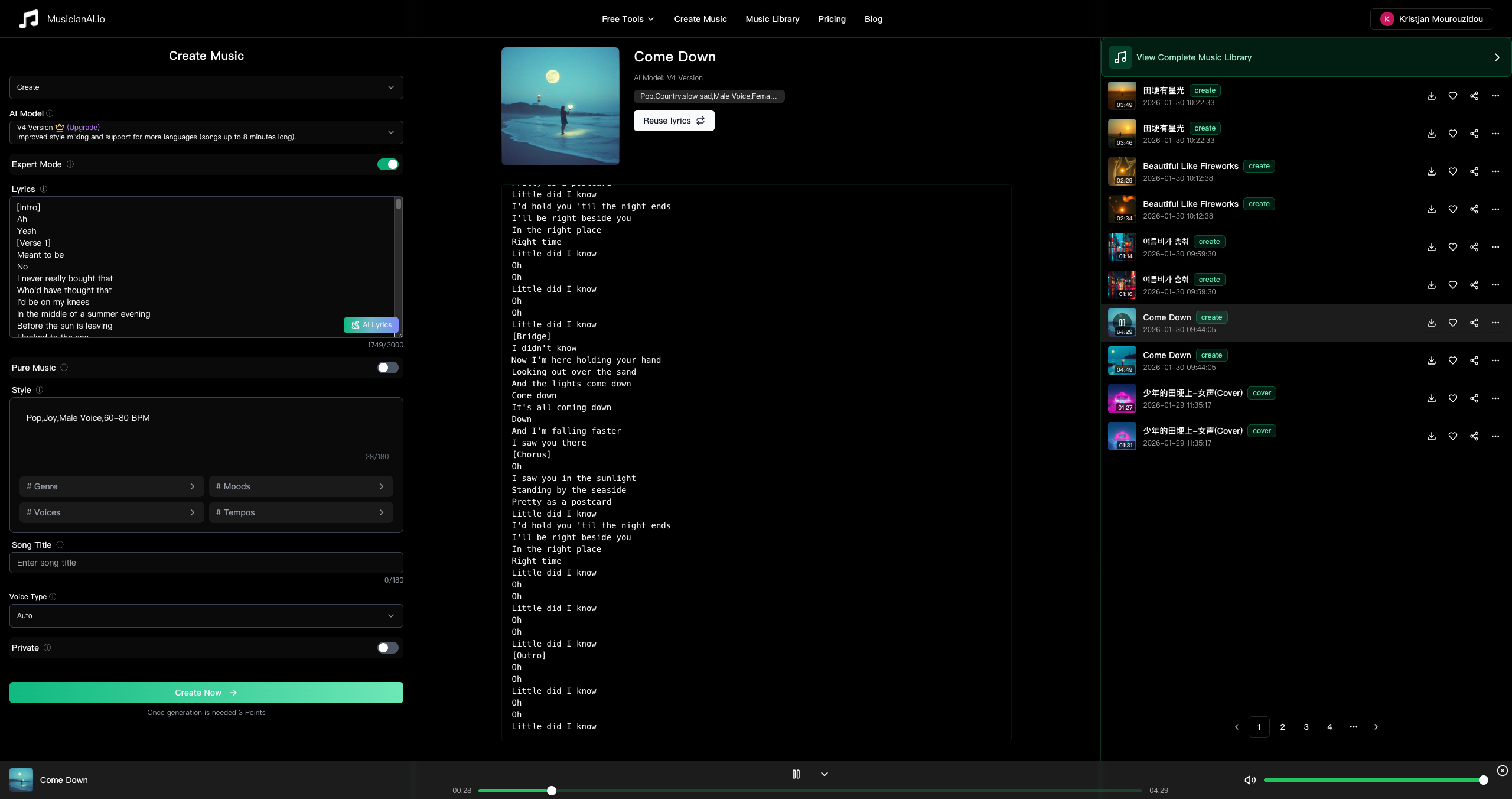
Task: Go to page 3 of the library list
Action: pos(1306,727)
